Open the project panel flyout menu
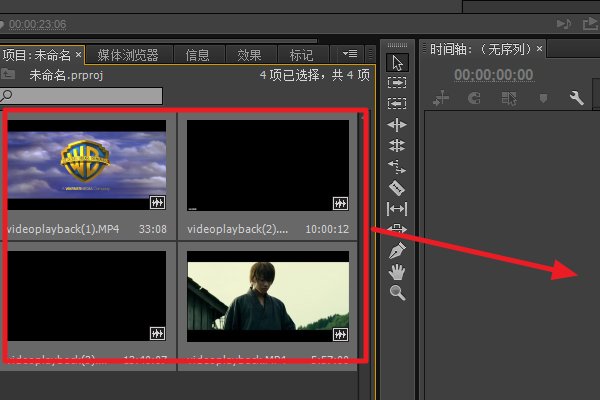This screenshot has width=600, height=400. pos(349,54)
